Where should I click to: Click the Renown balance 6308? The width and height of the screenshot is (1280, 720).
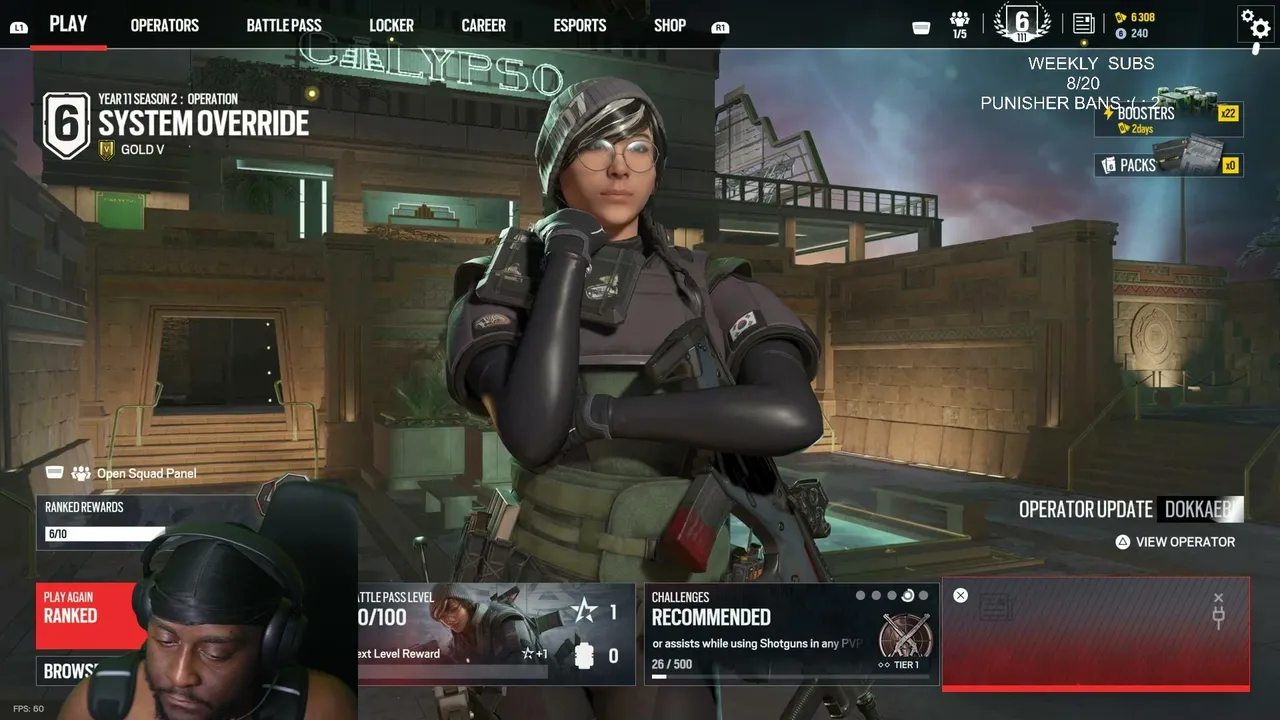click(x=1135, y=17)
